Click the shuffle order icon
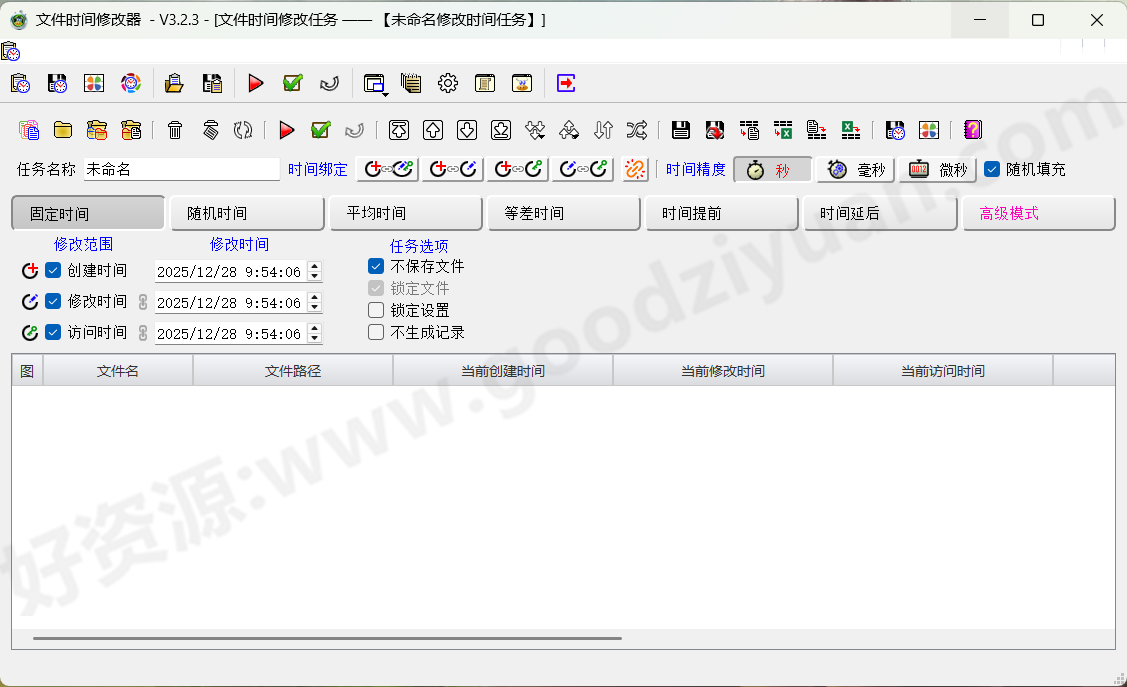Image resolution: width=1127 pixels, height=687 pixels. [637, 130]
